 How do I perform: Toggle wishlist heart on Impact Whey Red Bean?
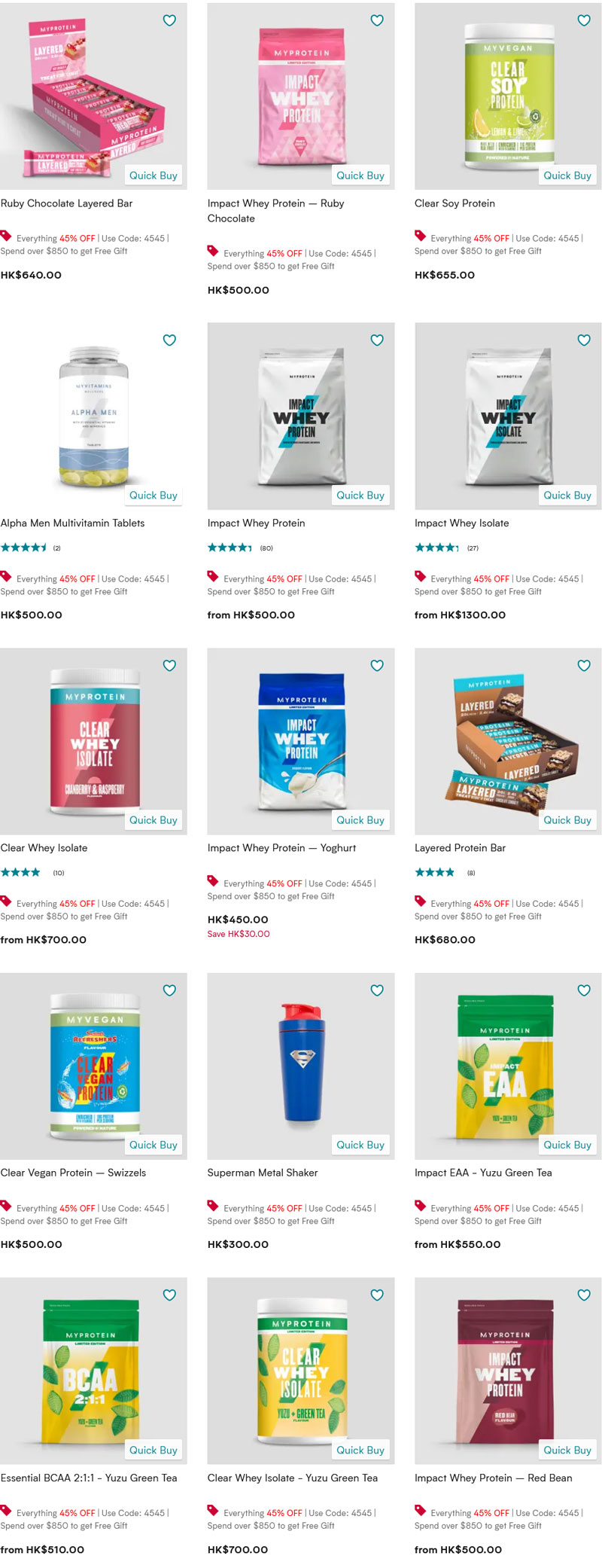click(x=584, y=1295)
